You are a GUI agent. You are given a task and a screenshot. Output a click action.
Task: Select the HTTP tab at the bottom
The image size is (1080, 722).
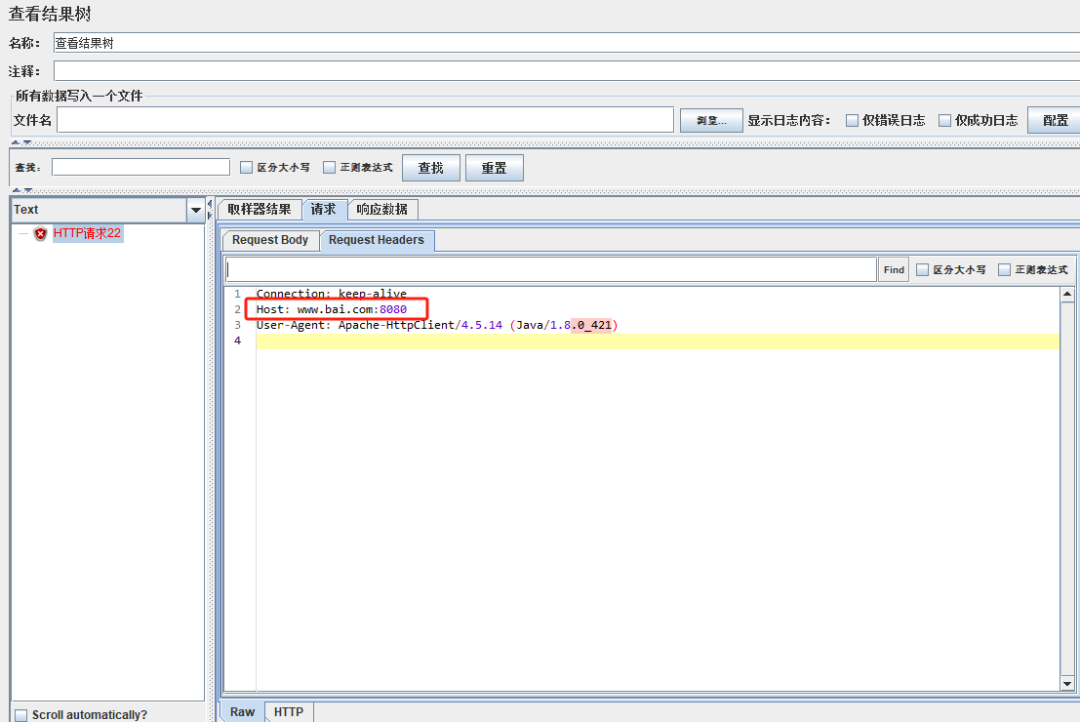pyautogui.click(x=288, y=712)
